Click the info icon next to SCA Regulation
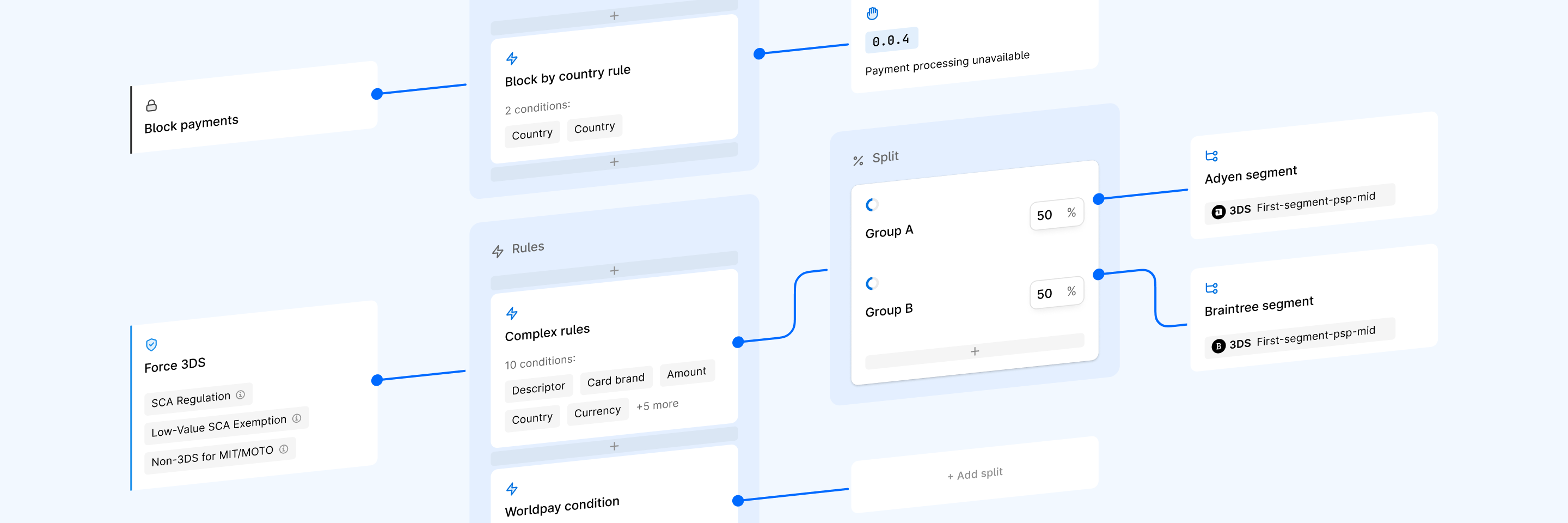This screenshot has height=523, width=1568. point(241,394)
